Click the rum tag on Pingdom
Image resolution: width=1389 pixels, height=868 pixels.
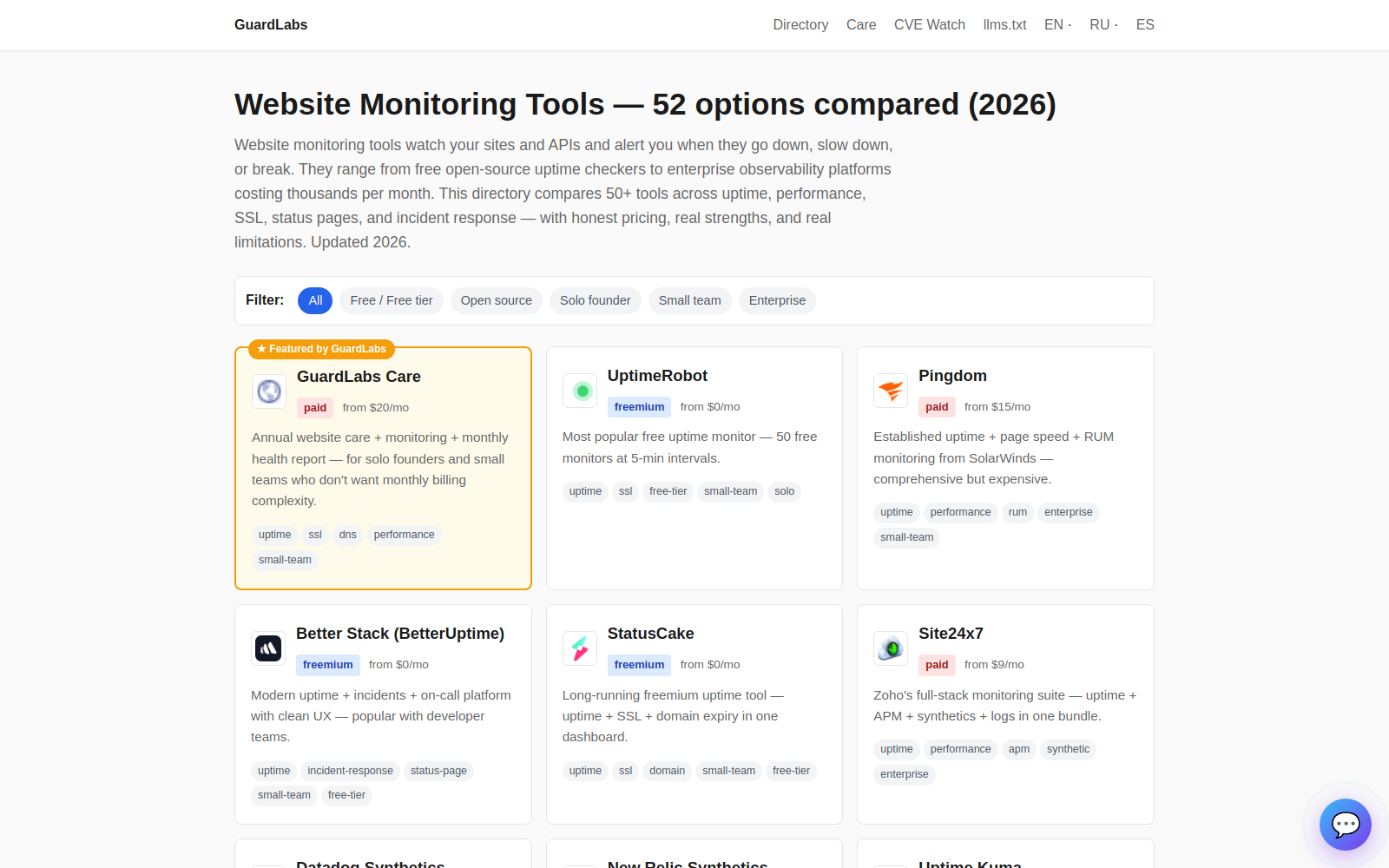(1017, 512)
